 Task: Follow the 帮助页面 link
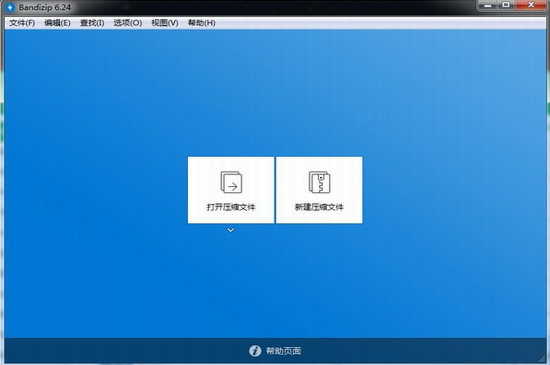click(x=283, y=351)
